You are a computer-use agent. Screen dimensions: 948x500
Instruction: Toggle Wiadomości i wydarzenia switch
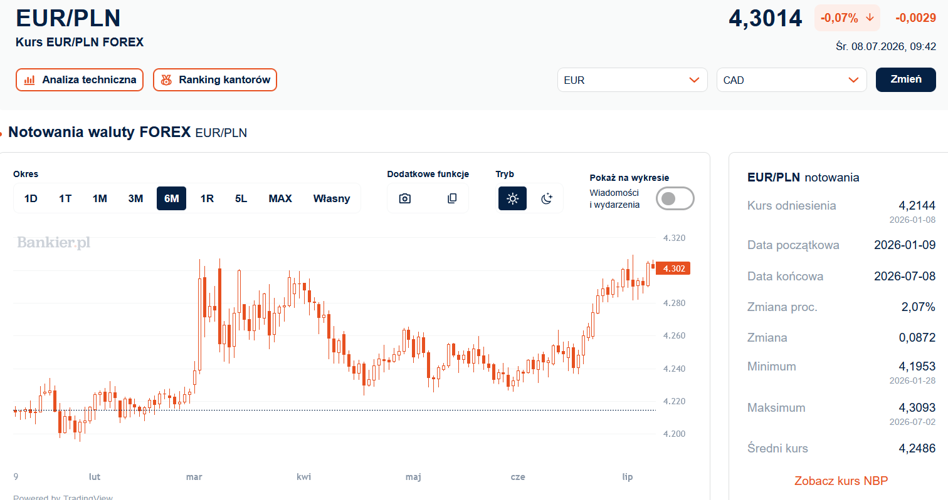point(675,199)
